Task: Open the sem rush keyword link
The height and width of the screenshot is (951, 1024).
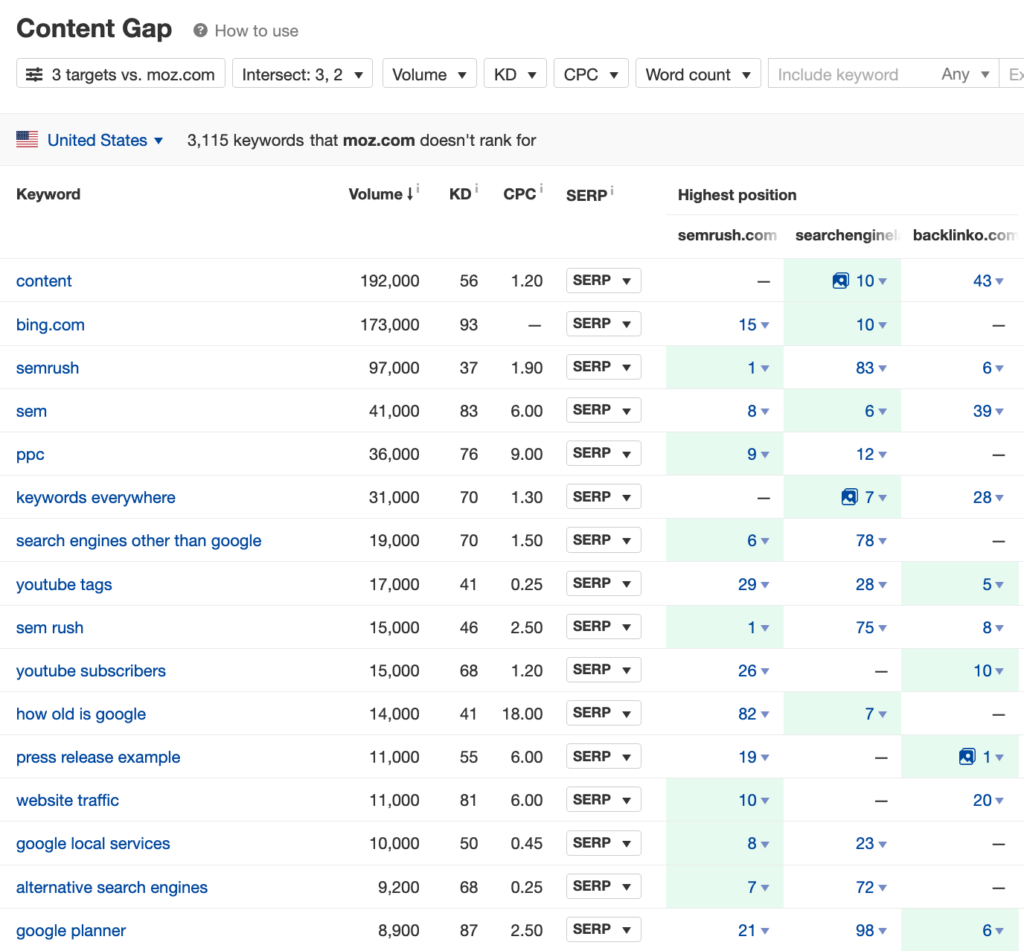Action: [50, 628]
